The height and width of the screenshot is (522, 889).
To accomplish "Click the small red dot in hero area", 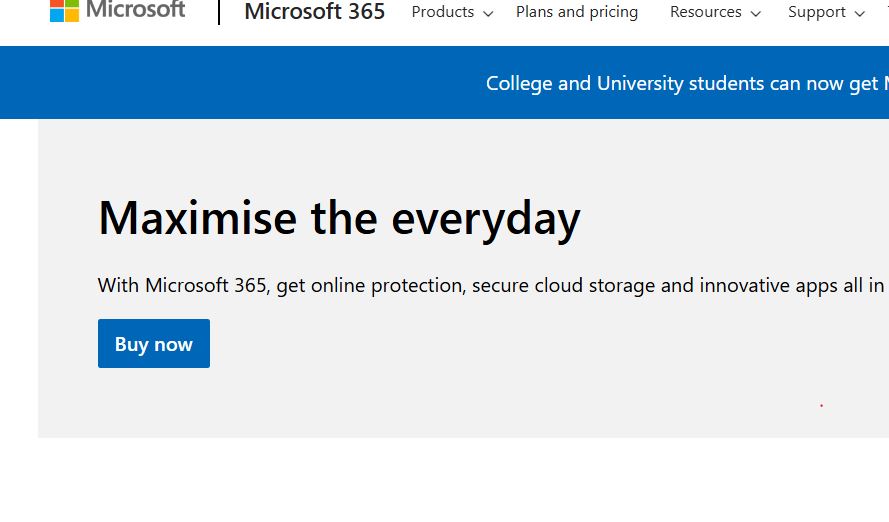I will pyautogui.click(x=821, y=405).
